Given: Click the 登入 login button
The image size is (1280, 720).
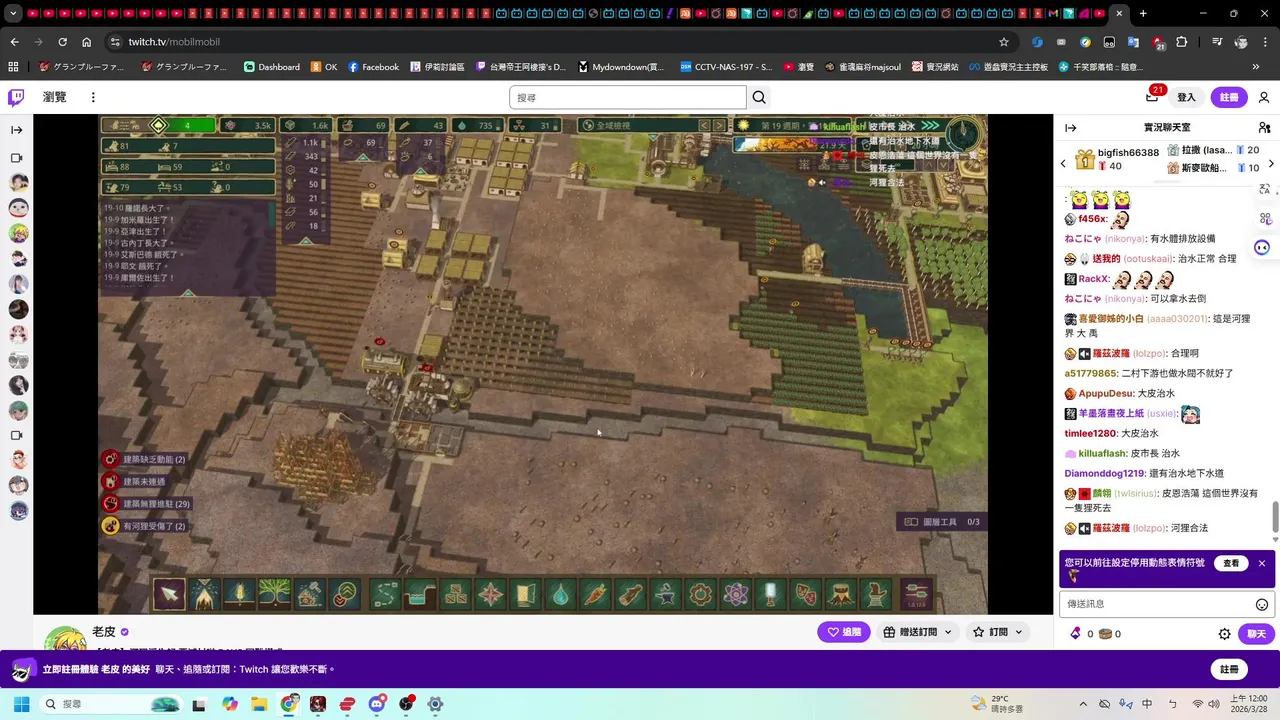Looking at the screenshot, I should click(1186, 97).
